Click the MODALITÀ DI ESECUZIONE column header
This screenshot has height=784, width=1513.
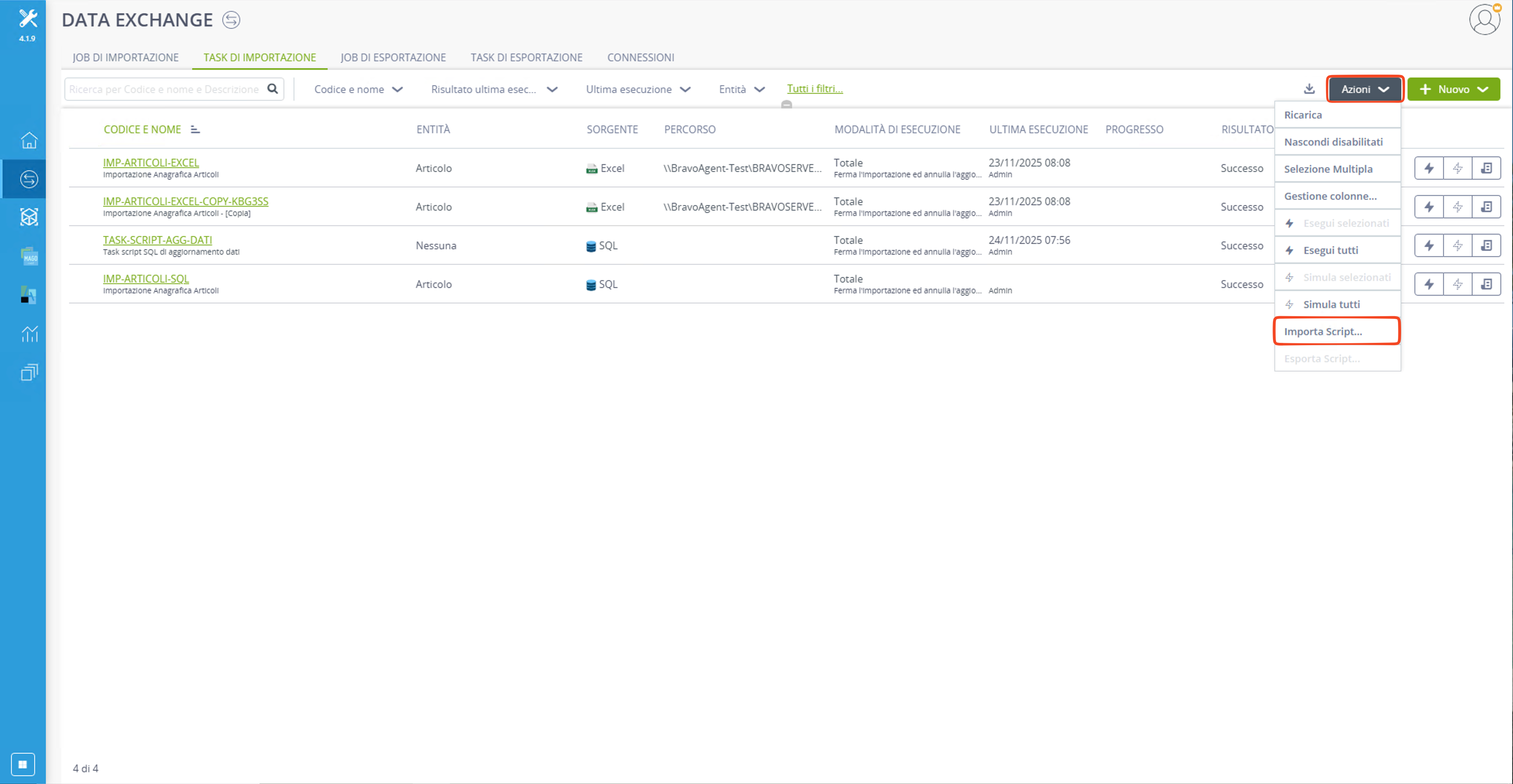pos(897,129)
